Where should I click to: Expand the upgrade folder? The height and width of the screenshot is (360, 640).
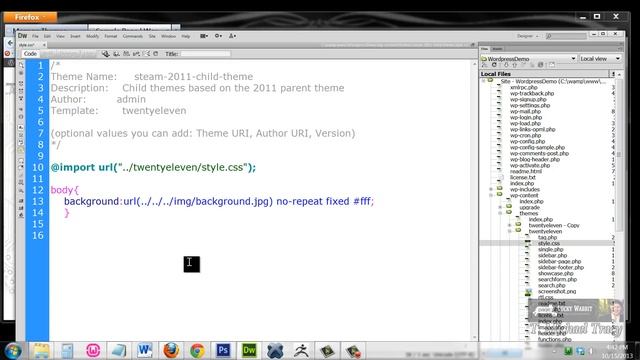[500, 207]
